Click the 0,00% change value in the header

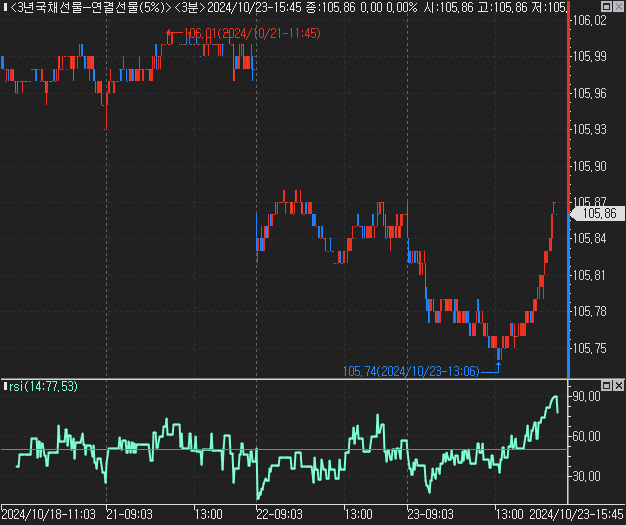pos(402,7)
